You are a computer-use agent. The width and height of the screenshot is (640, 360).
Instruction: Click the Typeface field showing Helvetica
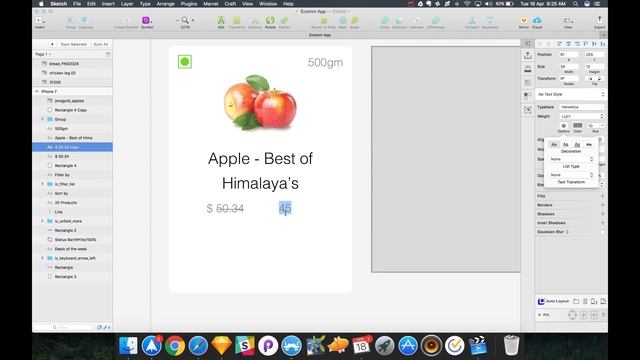[x=582, y=107]
